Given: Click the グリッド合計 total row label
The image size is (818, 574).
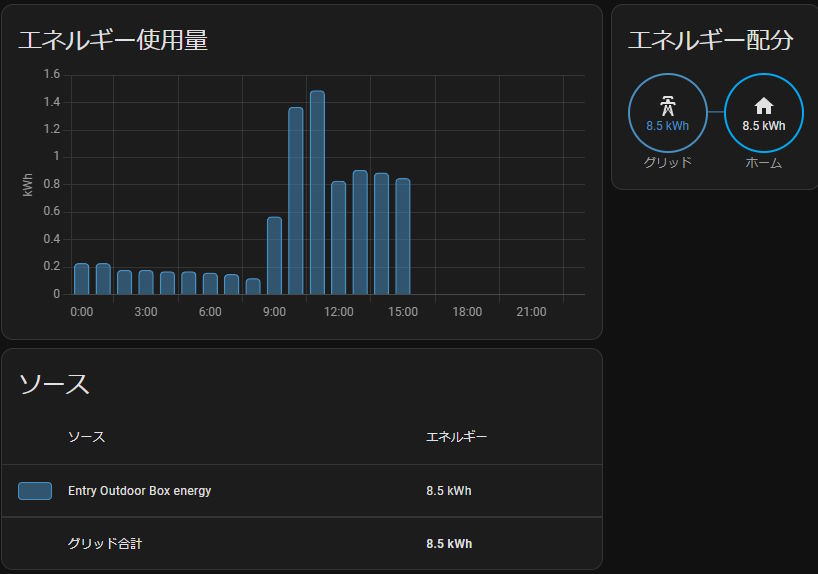Looking at the screenshot, I should point(105,544).
